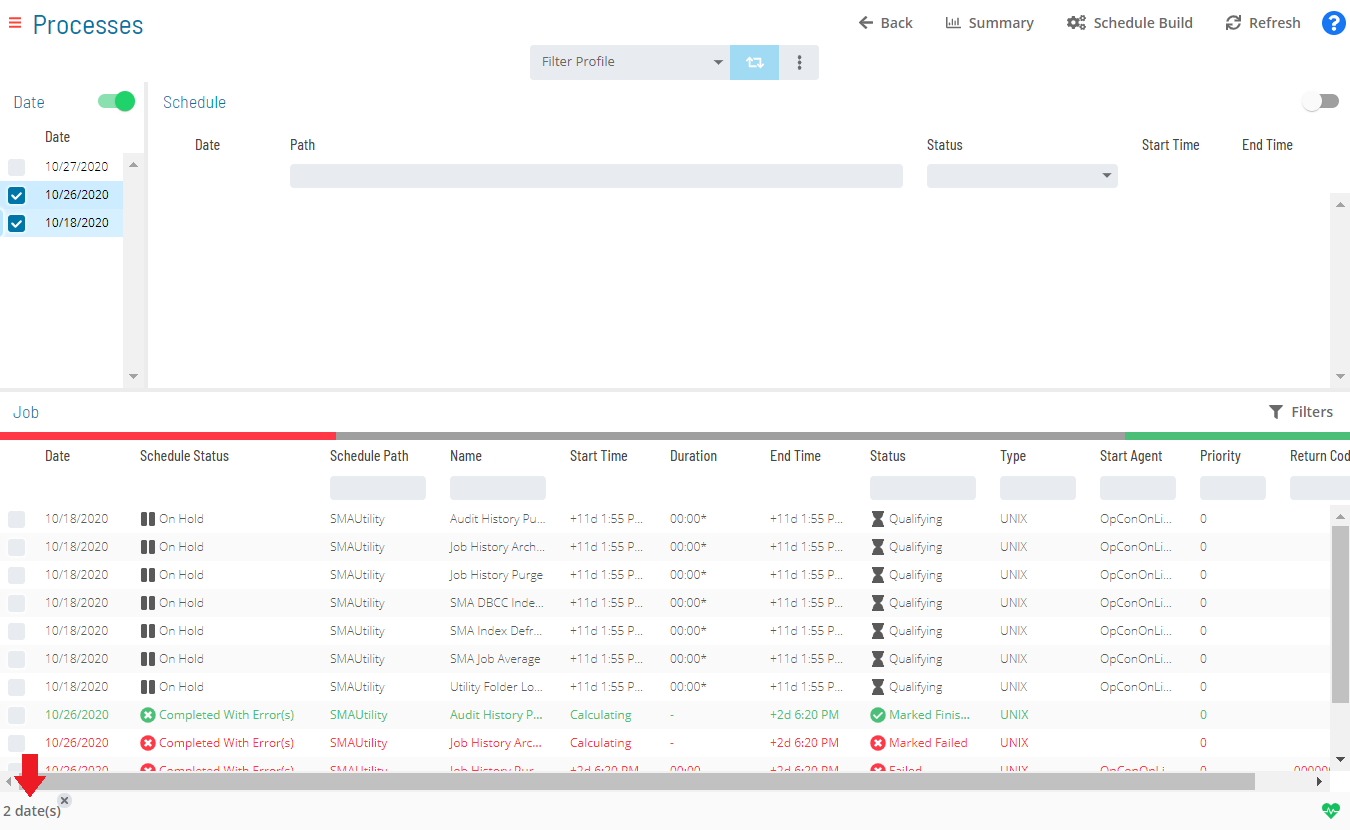Click the job Schedule Path filter box
The image size is (1350, 830).
(x=378, y=488)
